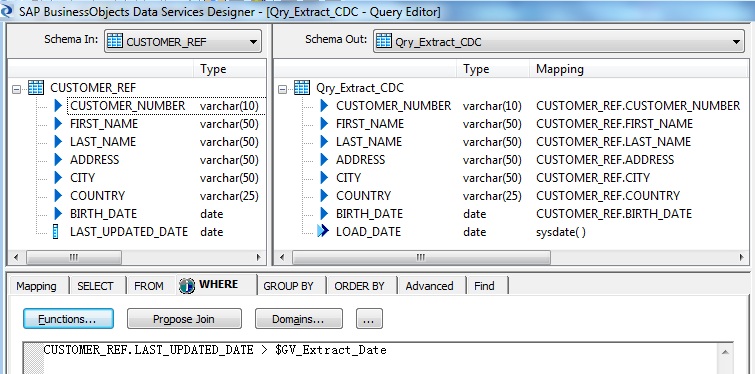Click the arrow icon beside output COUNTRY

tap(324, 195)
